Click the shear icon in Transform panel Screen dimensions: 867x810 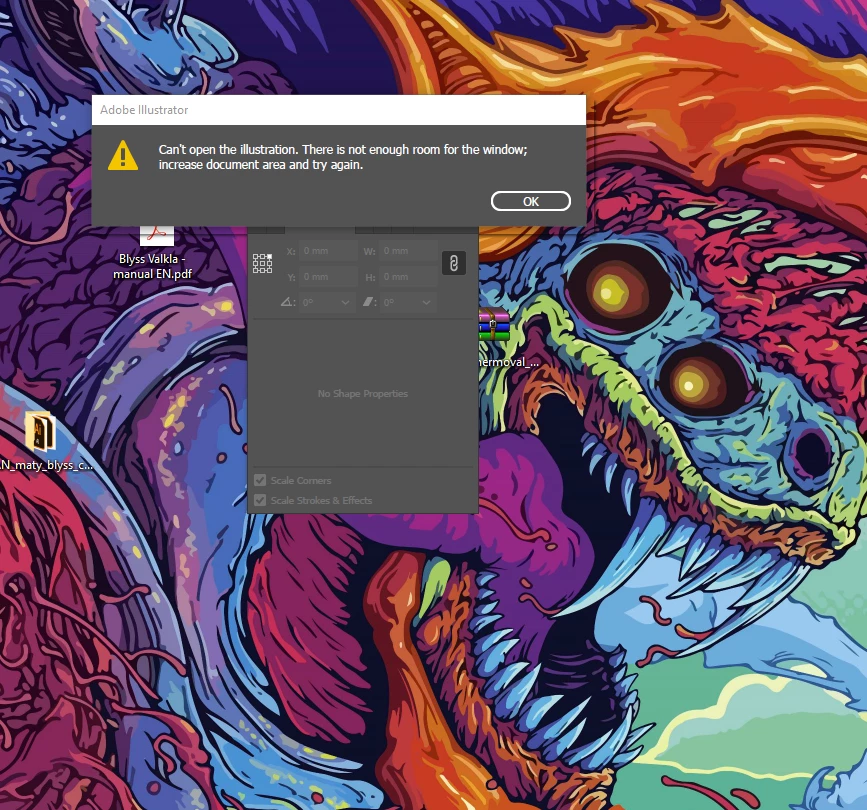click(x=368, y=302)
